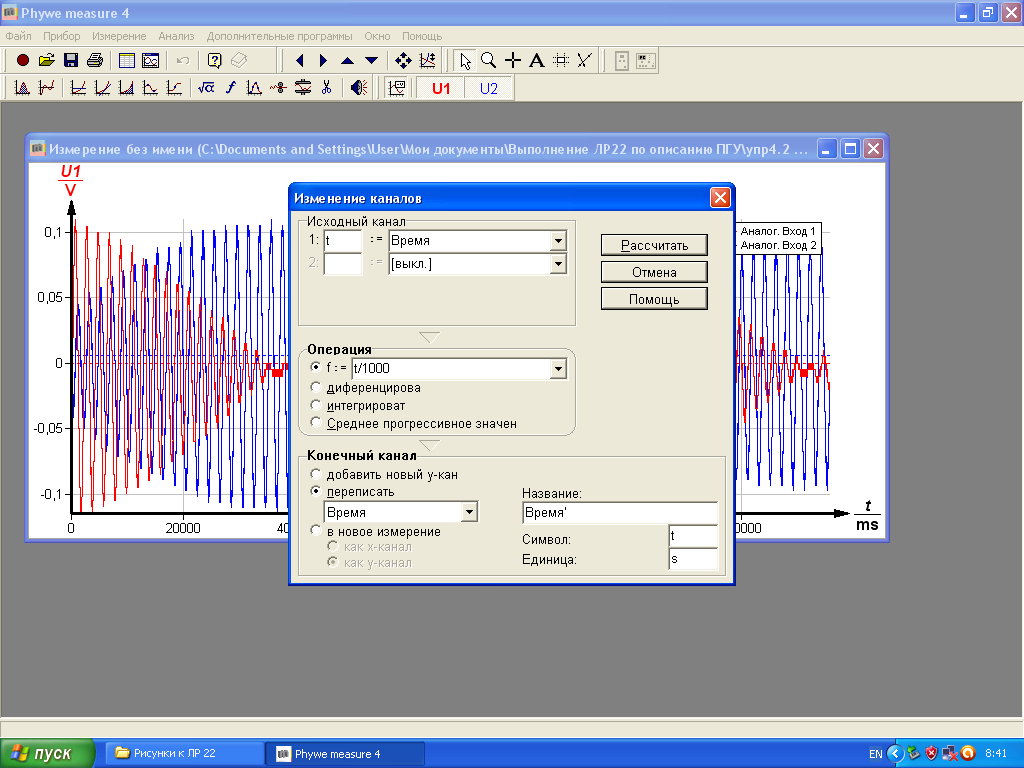Select 'добавить новый y-кан' radio
The image size is (1024, 768).
point(315,474)
